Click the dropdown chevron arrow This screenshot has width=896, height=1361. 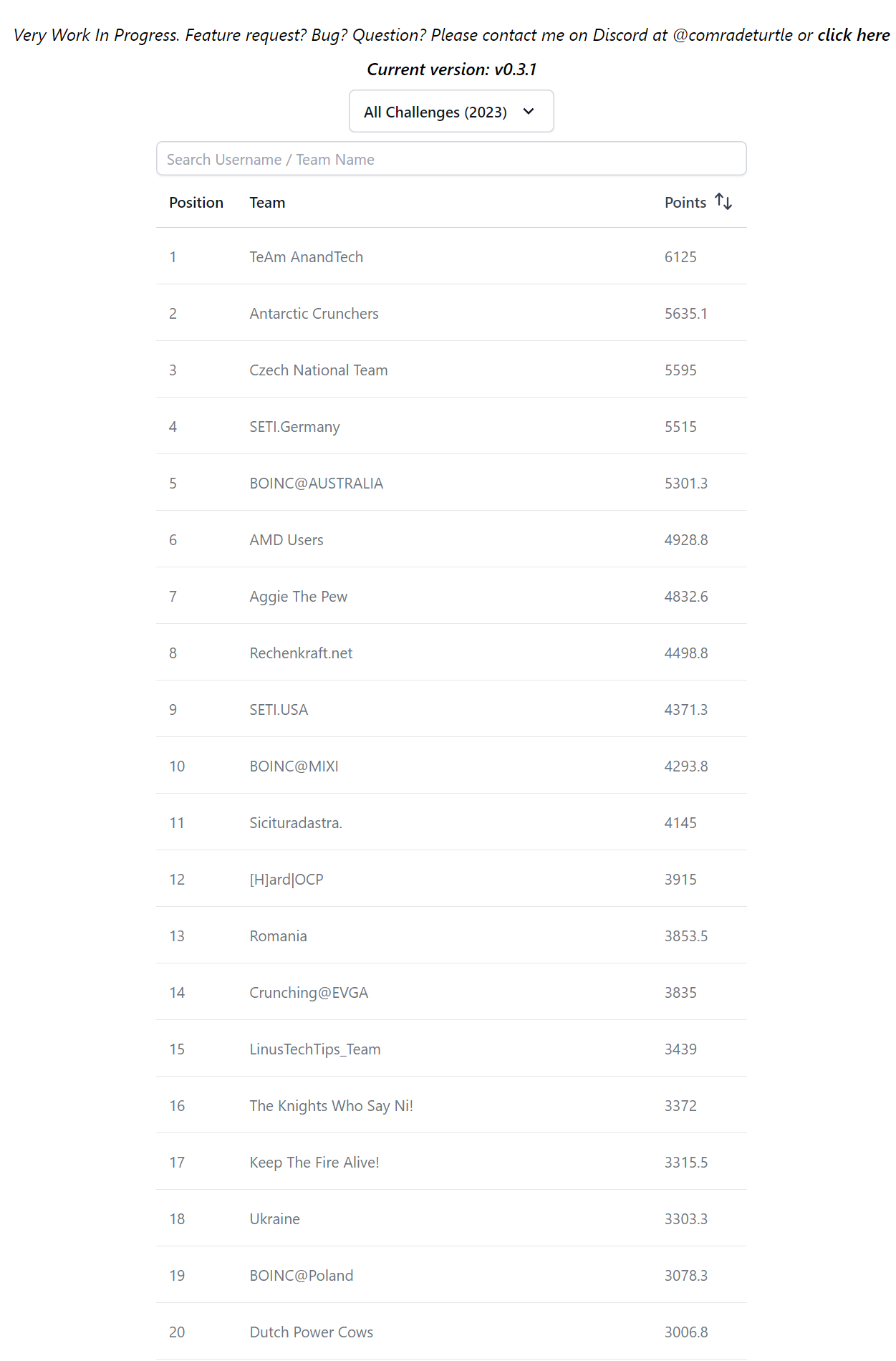pos(529,112)
